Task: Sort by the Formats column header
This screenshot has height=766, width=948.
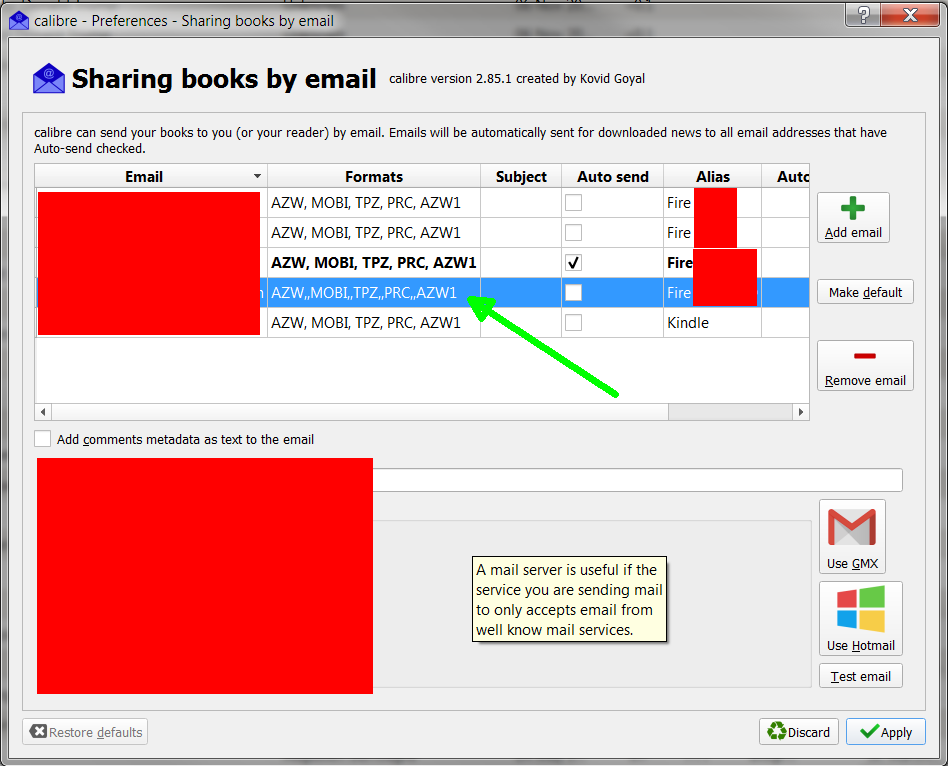Action: (374, 176)
